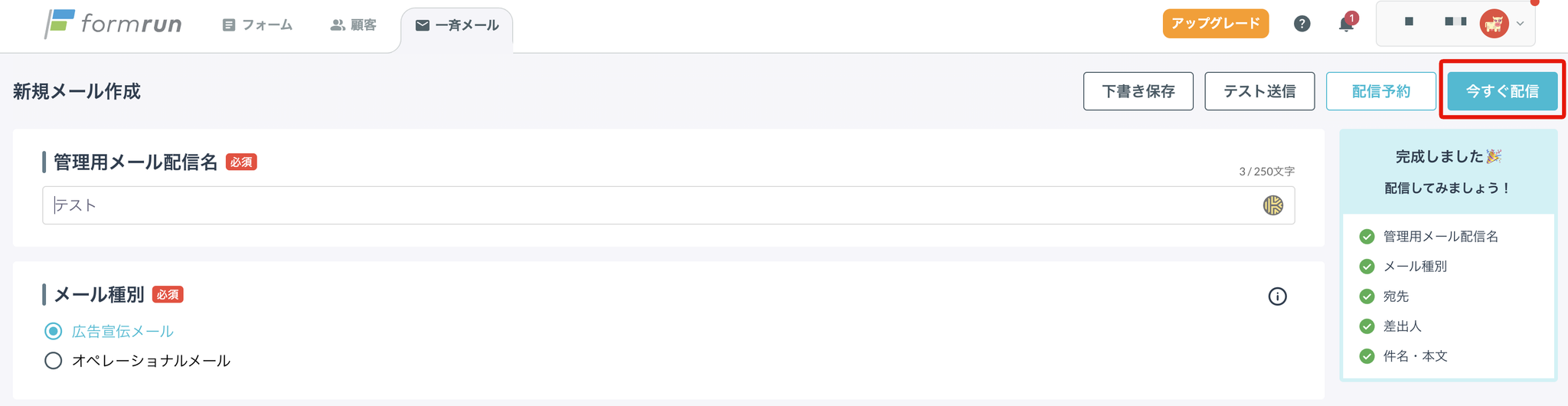Open the help question mark icon
This screenshot has height=406, width=1568.
pyautogui.click(x=1302, y=24)
